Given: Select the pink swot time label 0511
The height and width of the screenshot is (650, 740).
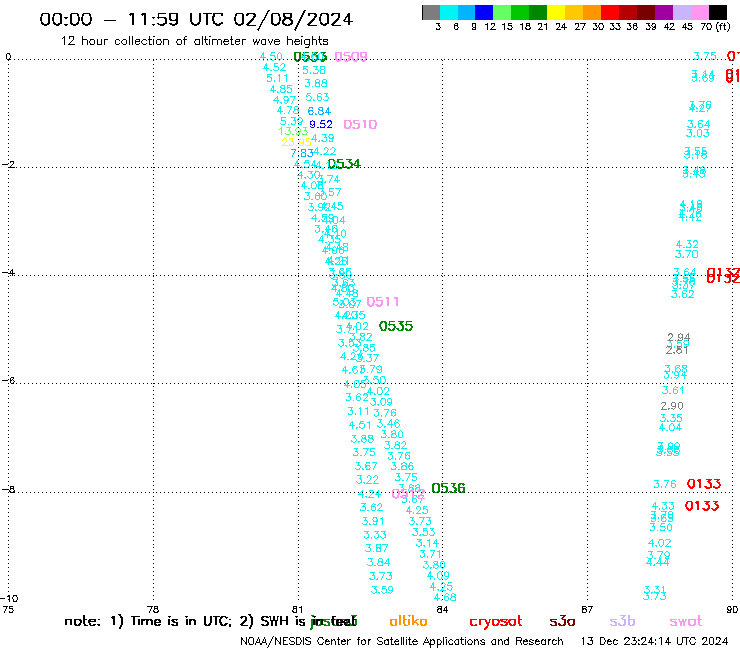Looking at the screenshot, I should tap(383, 302).
